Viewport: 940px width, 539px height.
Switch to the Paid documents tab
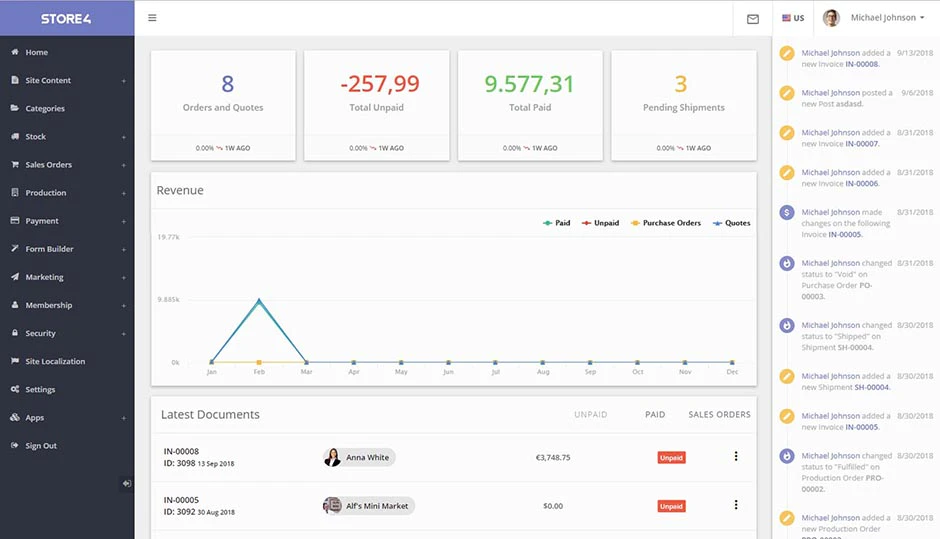coord(655,414)
